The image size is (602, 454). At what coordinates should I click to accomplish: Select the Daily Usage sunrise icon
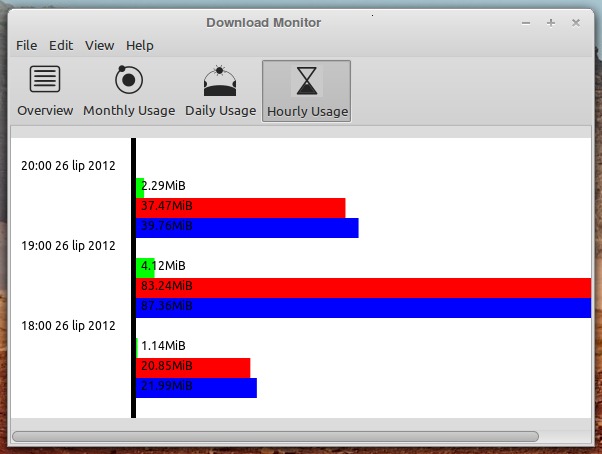point(220,81)
